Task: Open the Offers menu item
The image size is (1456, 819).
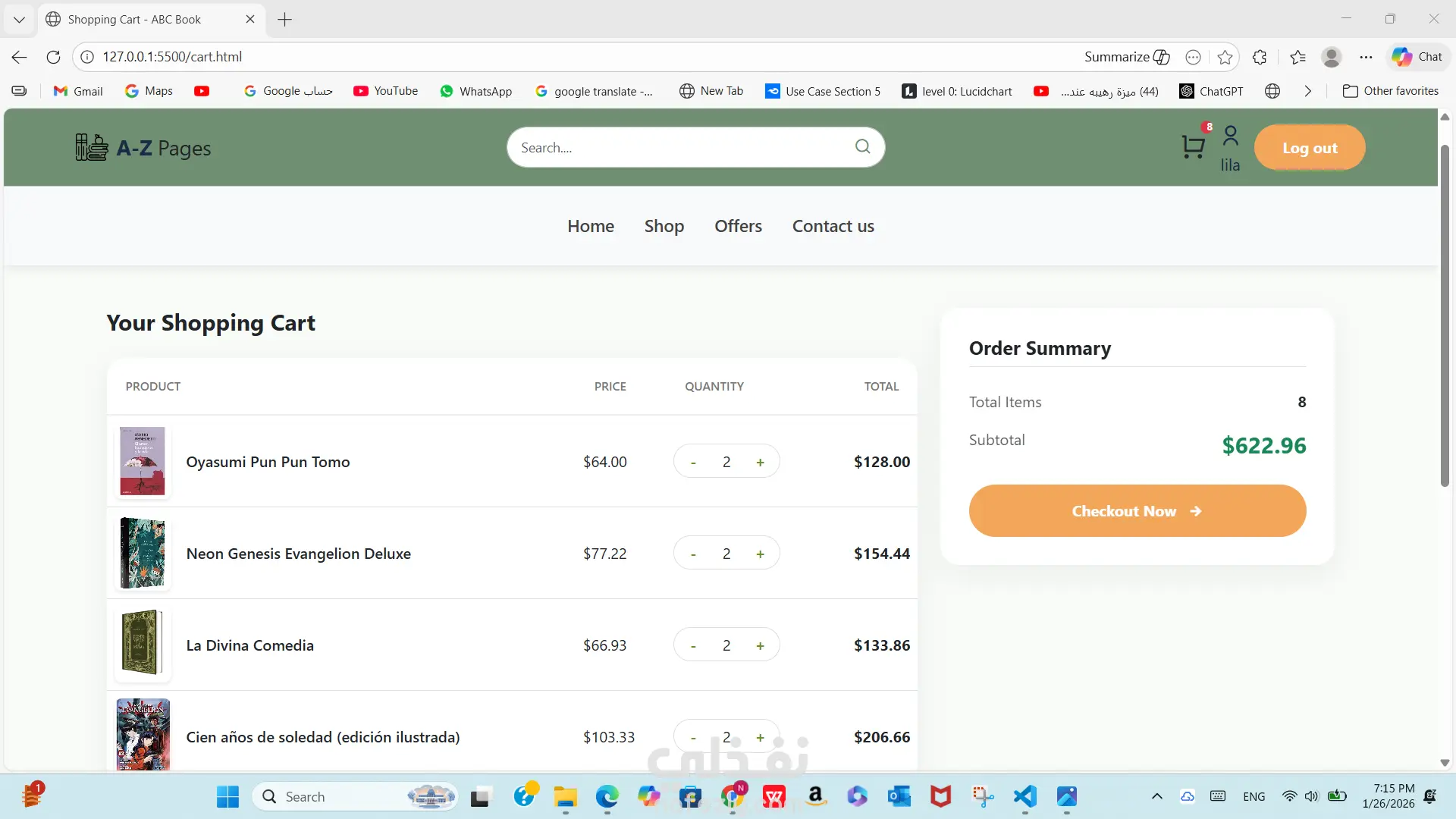Action: point(738,226)
